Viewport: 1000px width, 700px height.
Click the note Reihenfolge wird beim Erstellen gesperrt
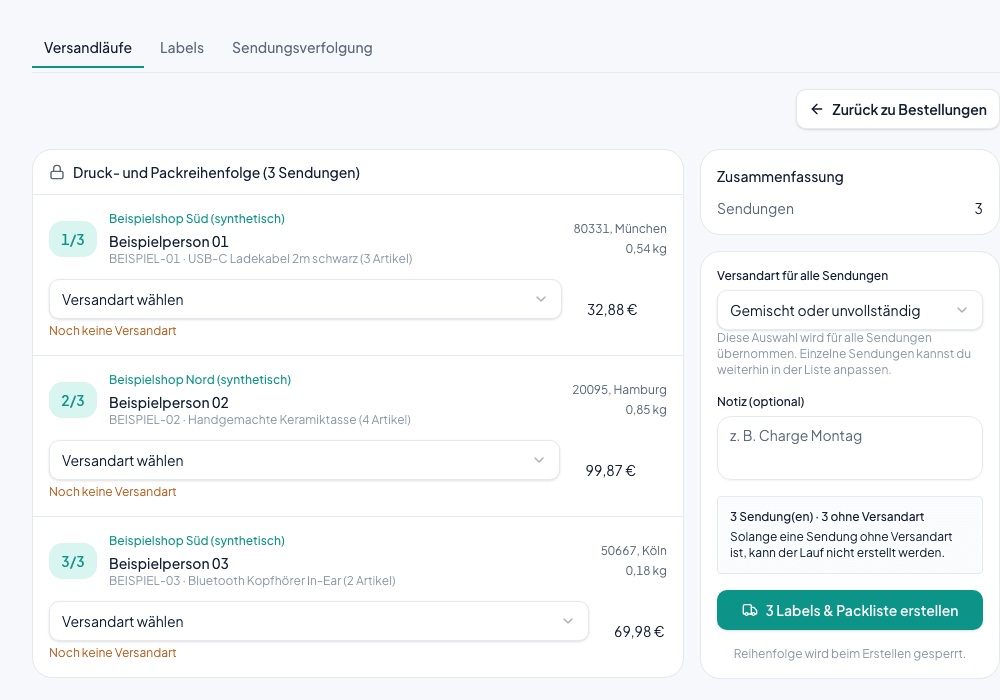[849, 653]
